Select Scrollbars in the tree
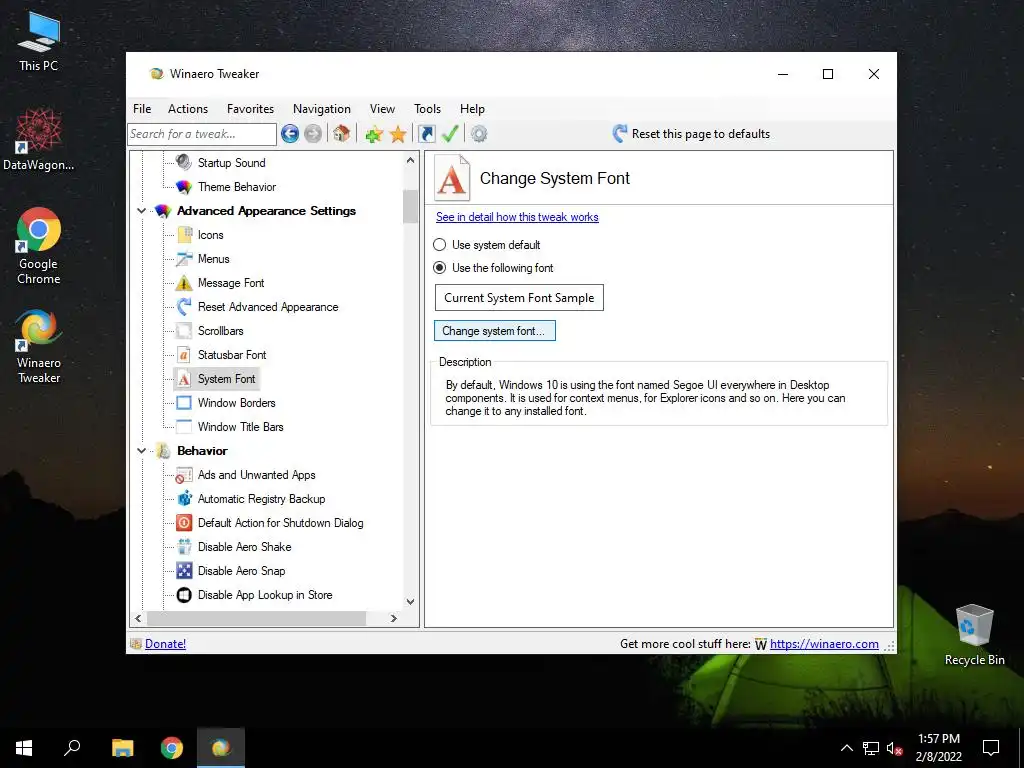The image size is (1024, 768). click(220, 330)
